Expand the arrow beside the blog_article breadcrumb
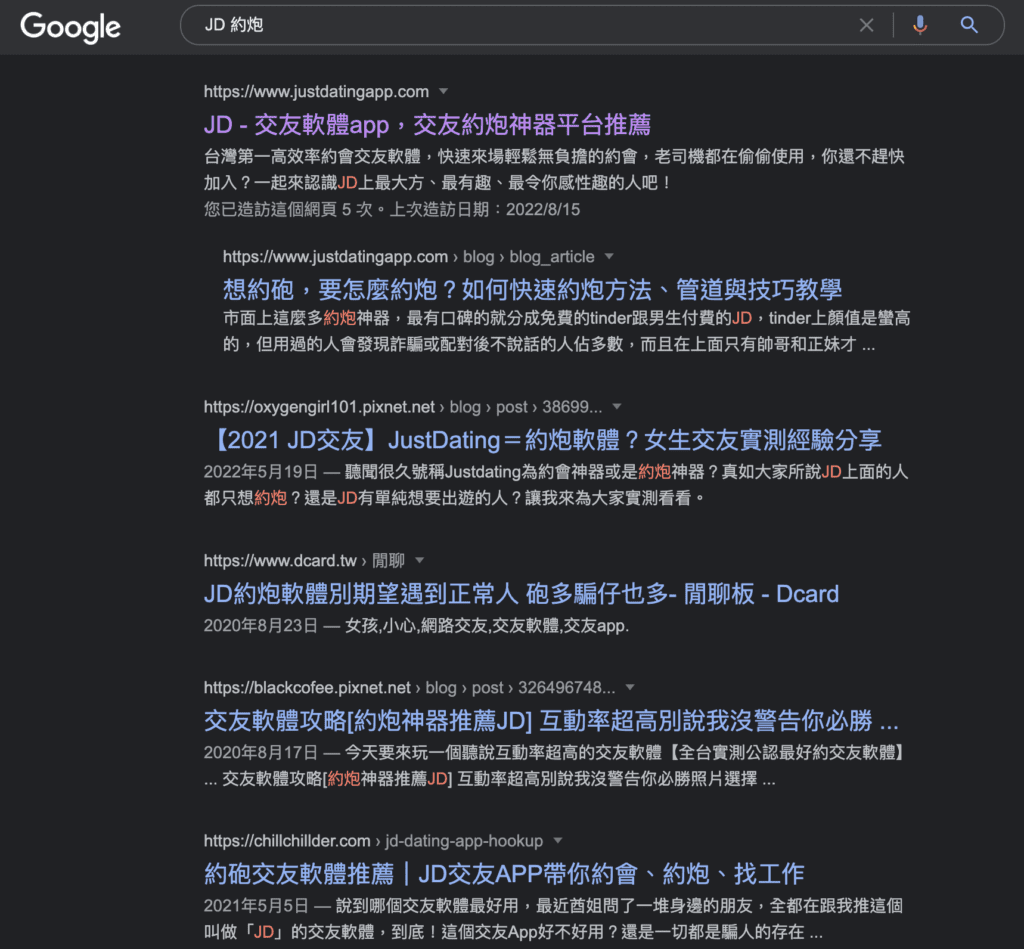Image resolution: width=1024 pixels, height=949 pixels. point(609,257)
